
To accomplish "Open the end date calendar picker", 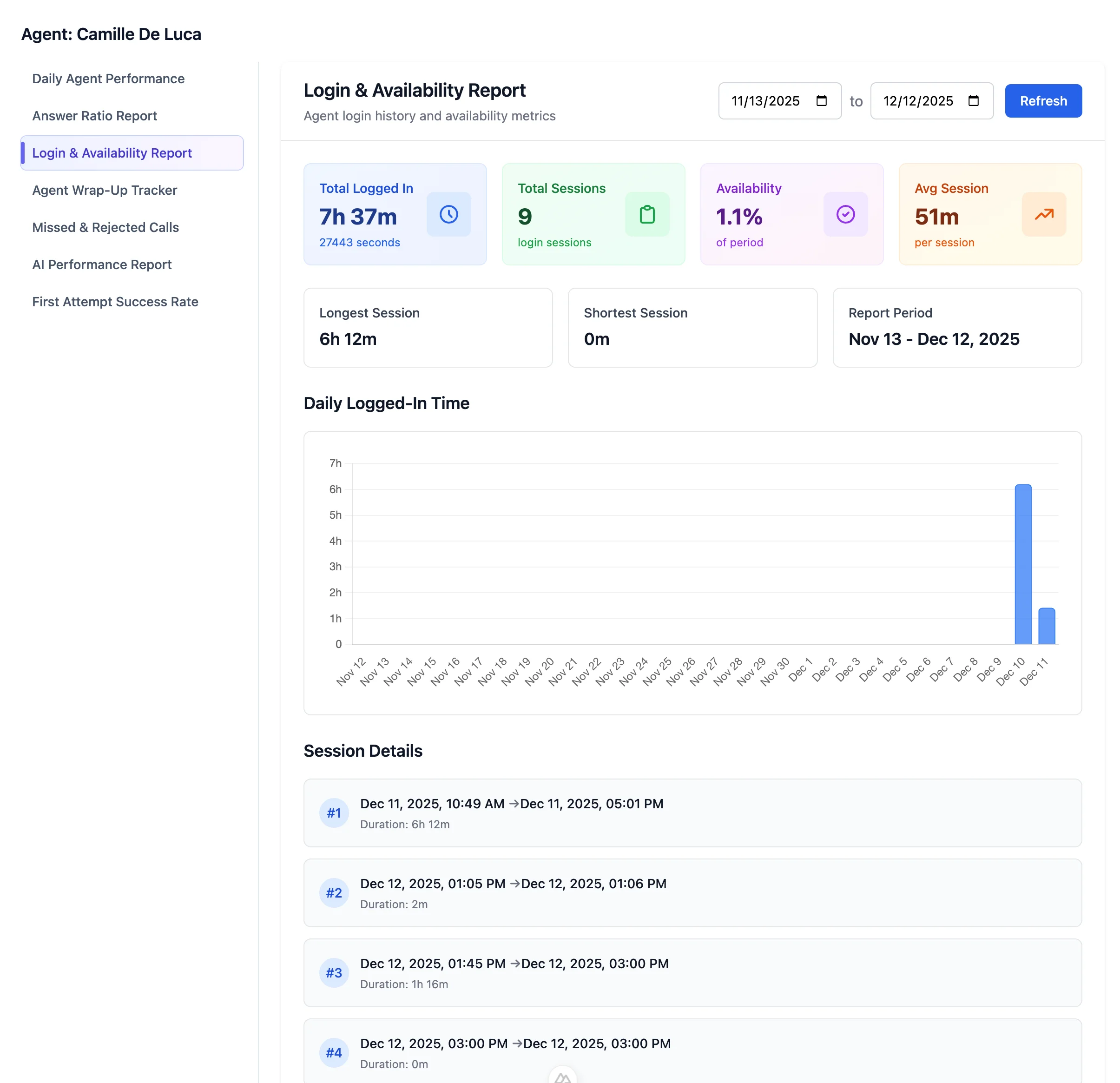I will [974, 100].
